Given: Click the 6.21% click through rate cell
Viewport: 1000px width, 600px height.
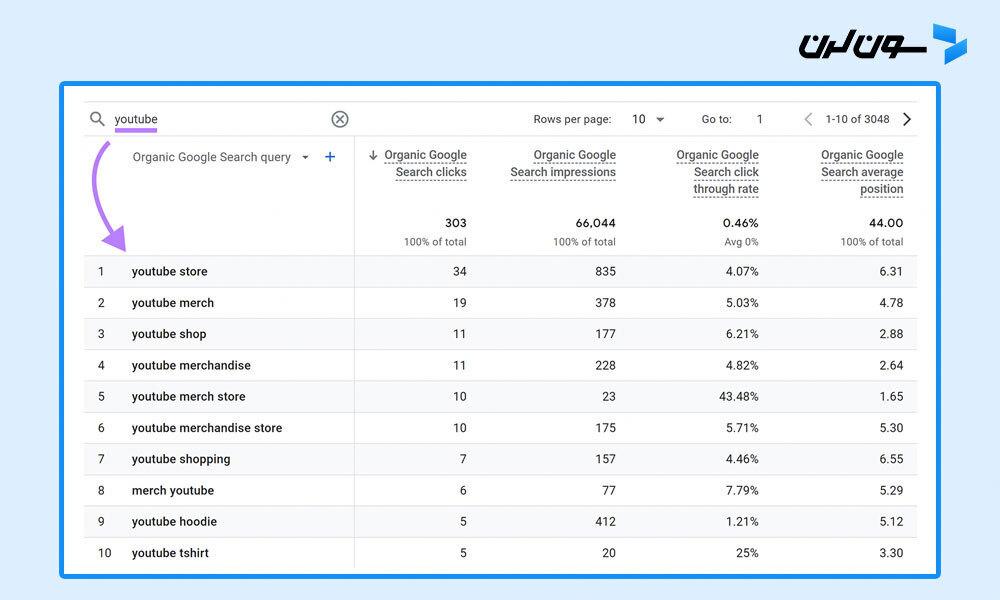Looking at the screenshot, I should (742, 334).
